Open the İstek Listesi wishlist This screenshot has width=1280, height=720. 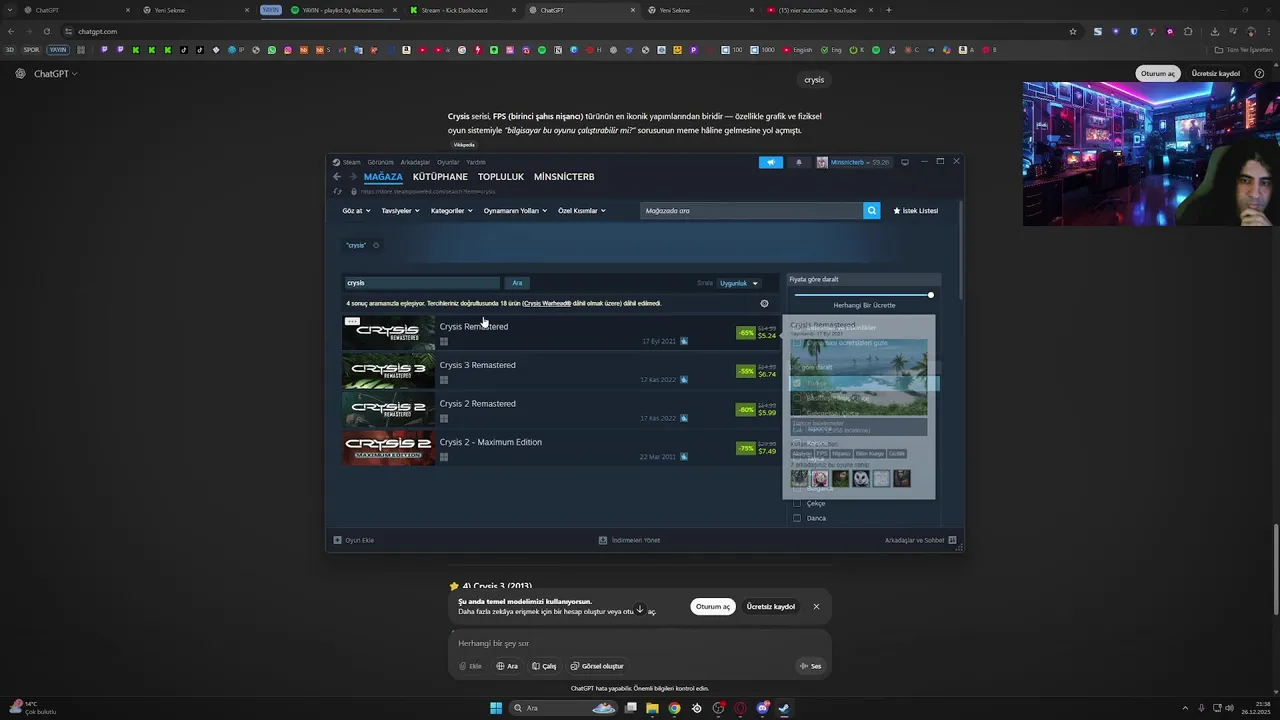click(x=915, y=211)
